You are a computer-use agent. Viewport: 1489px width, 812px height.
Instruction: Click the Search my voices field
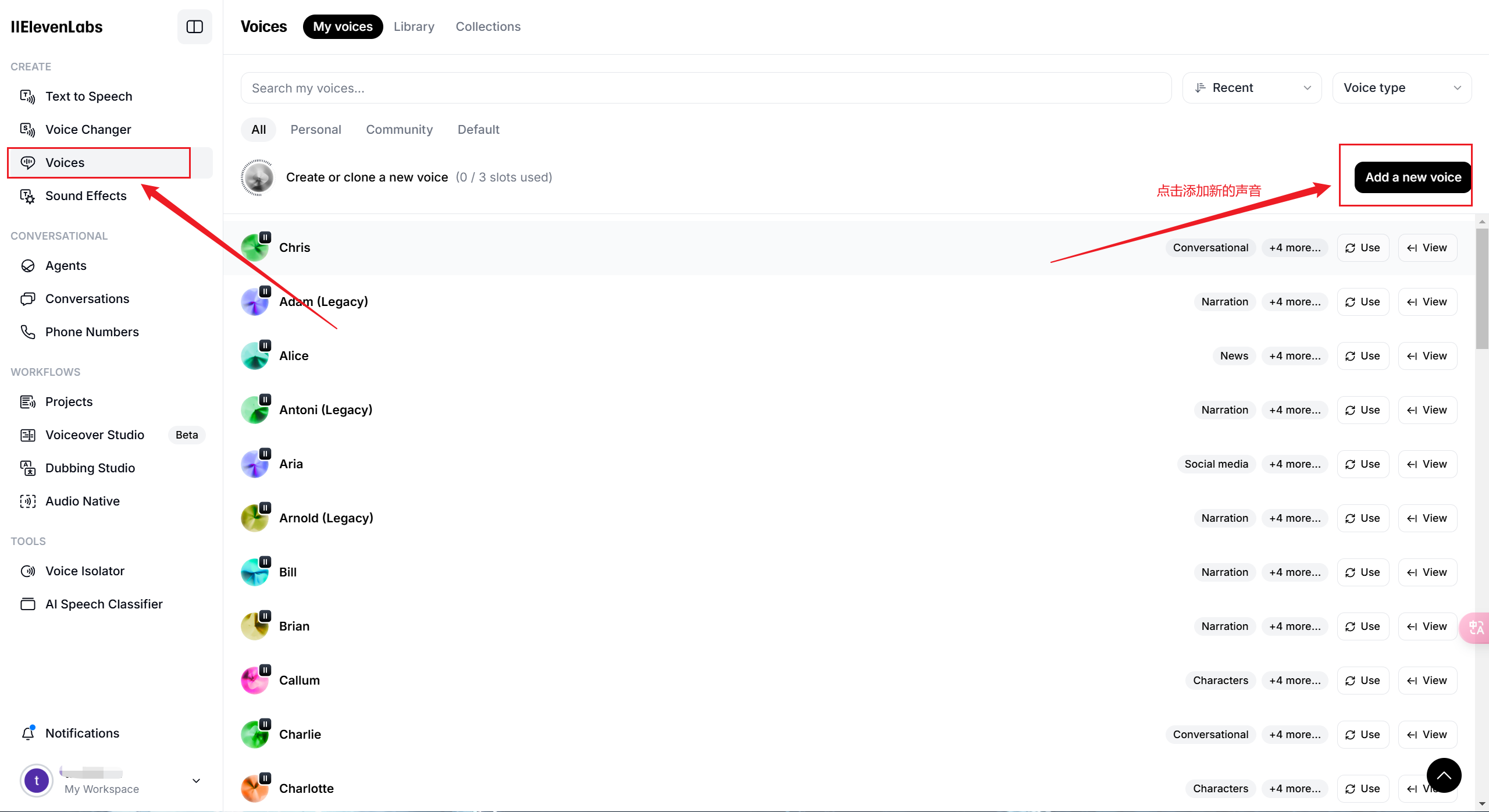point(706,88)
